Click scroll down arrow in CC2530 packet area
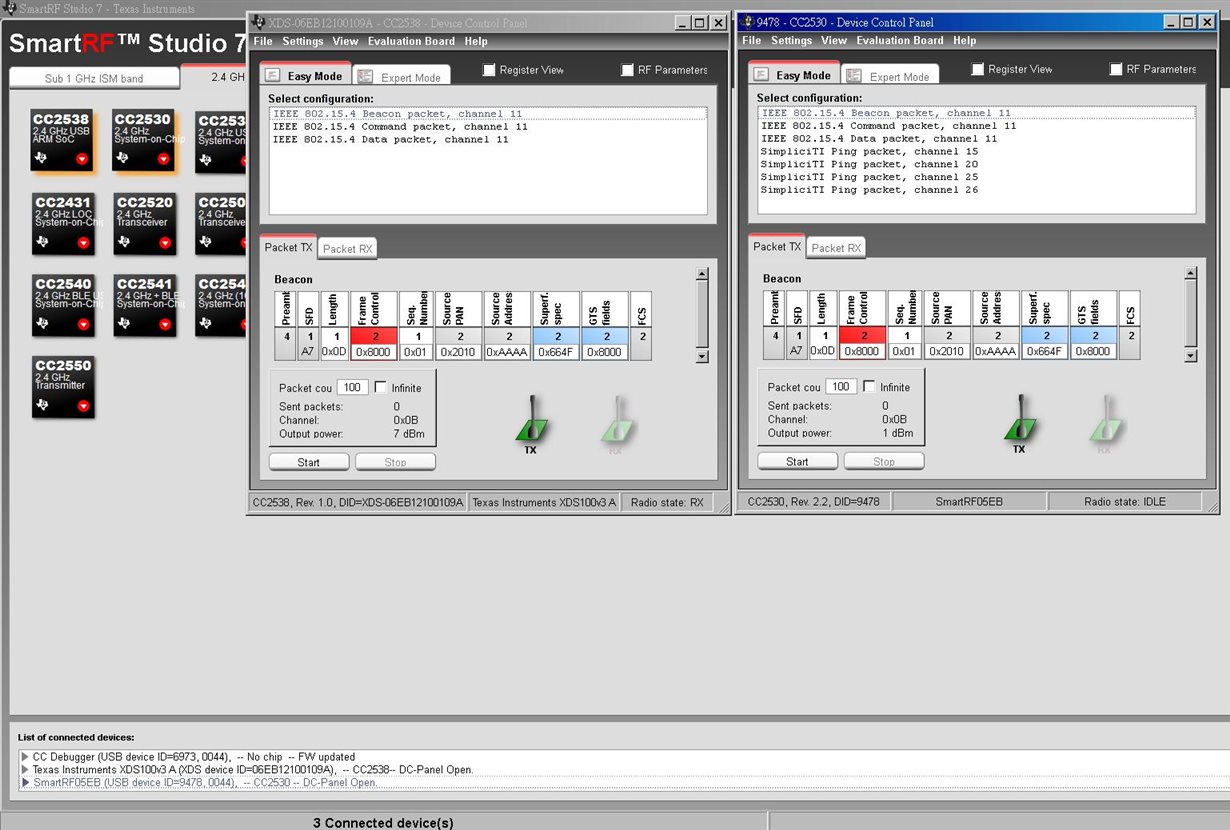1230x830 pixels. (x=1190, y=355)
